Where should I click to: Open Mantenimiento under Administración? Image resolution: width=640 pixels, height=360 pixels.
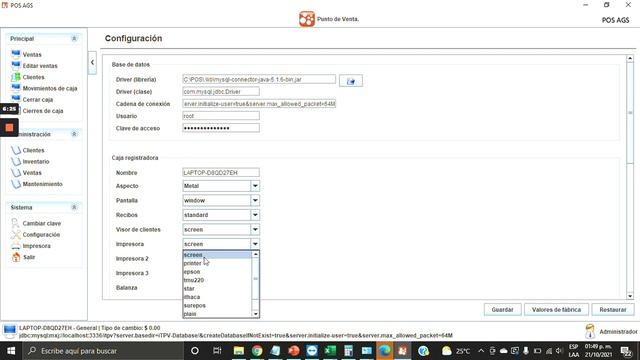[x=42, y=184]
